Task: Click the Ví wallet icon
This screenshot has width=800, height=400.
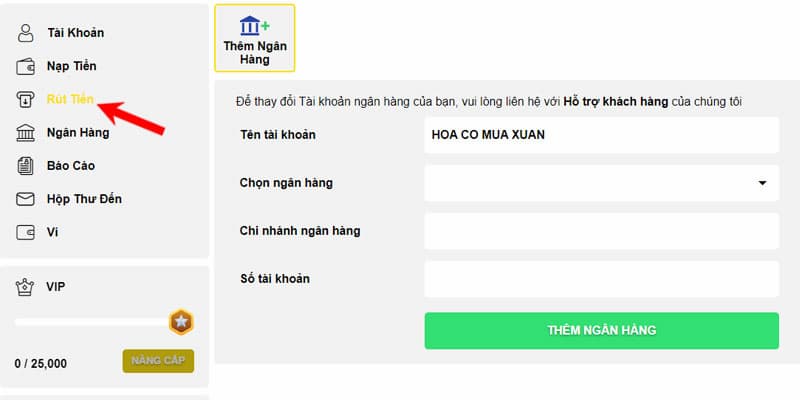Action: (x=26, y=232)
